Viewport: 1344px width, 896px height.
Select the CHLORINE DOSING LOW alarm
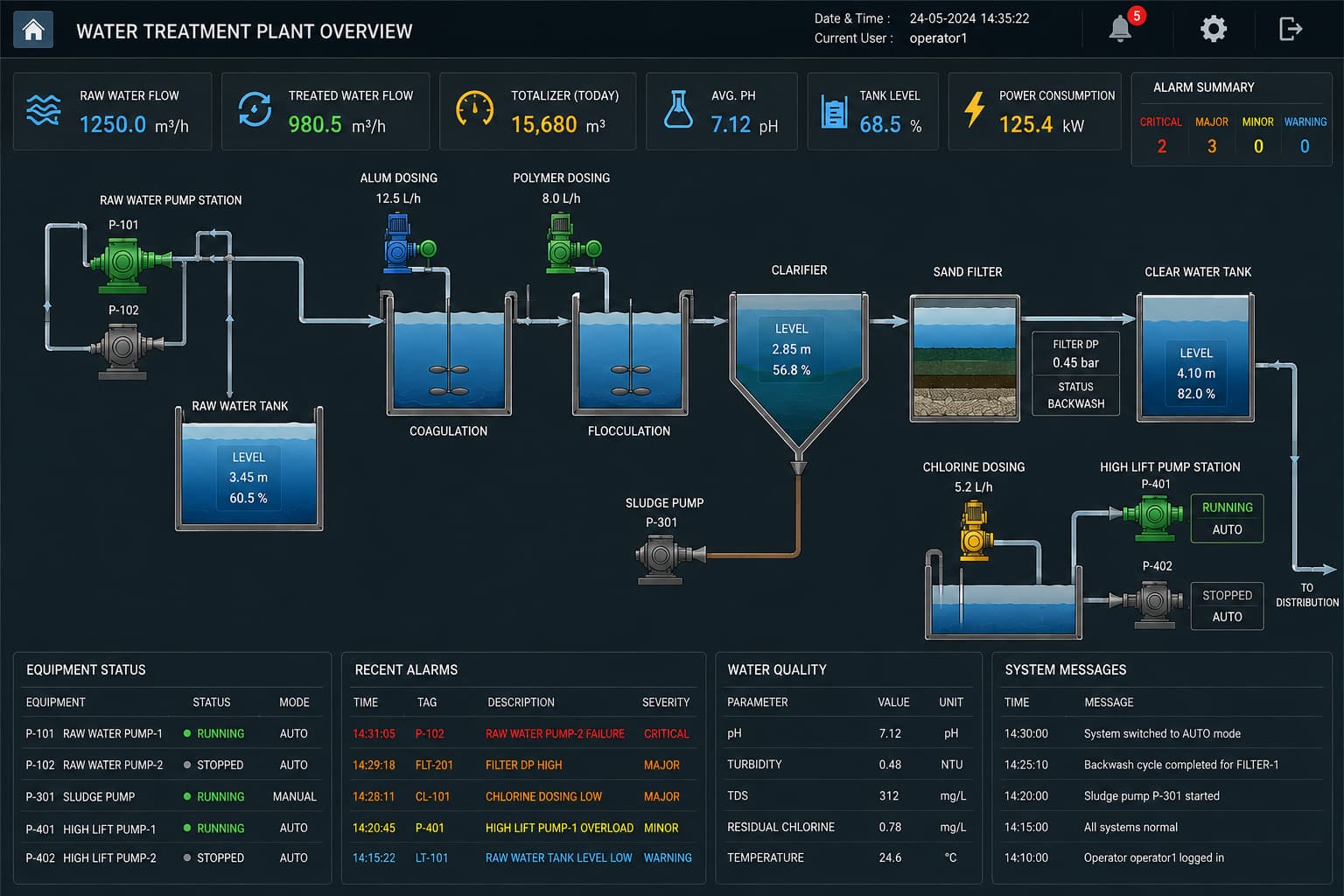(523, 796)
